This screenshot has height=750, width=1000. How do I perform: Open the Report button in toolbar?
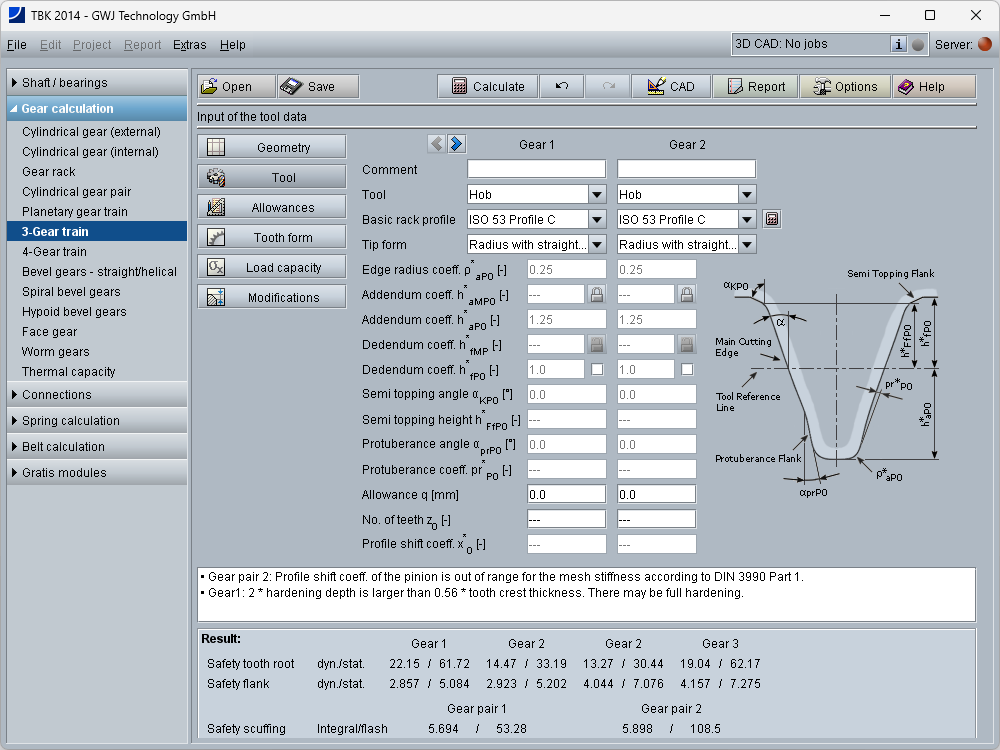click(x=755, y=87)
